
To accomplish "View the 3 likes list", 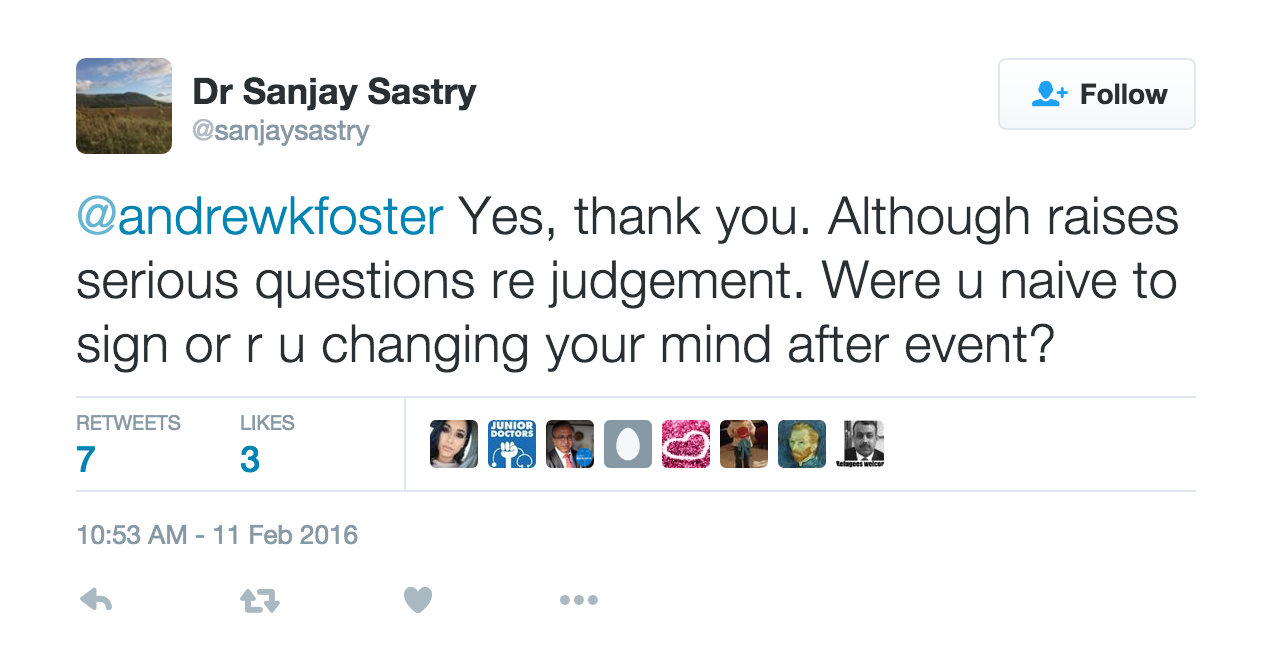I will [267, 443].
